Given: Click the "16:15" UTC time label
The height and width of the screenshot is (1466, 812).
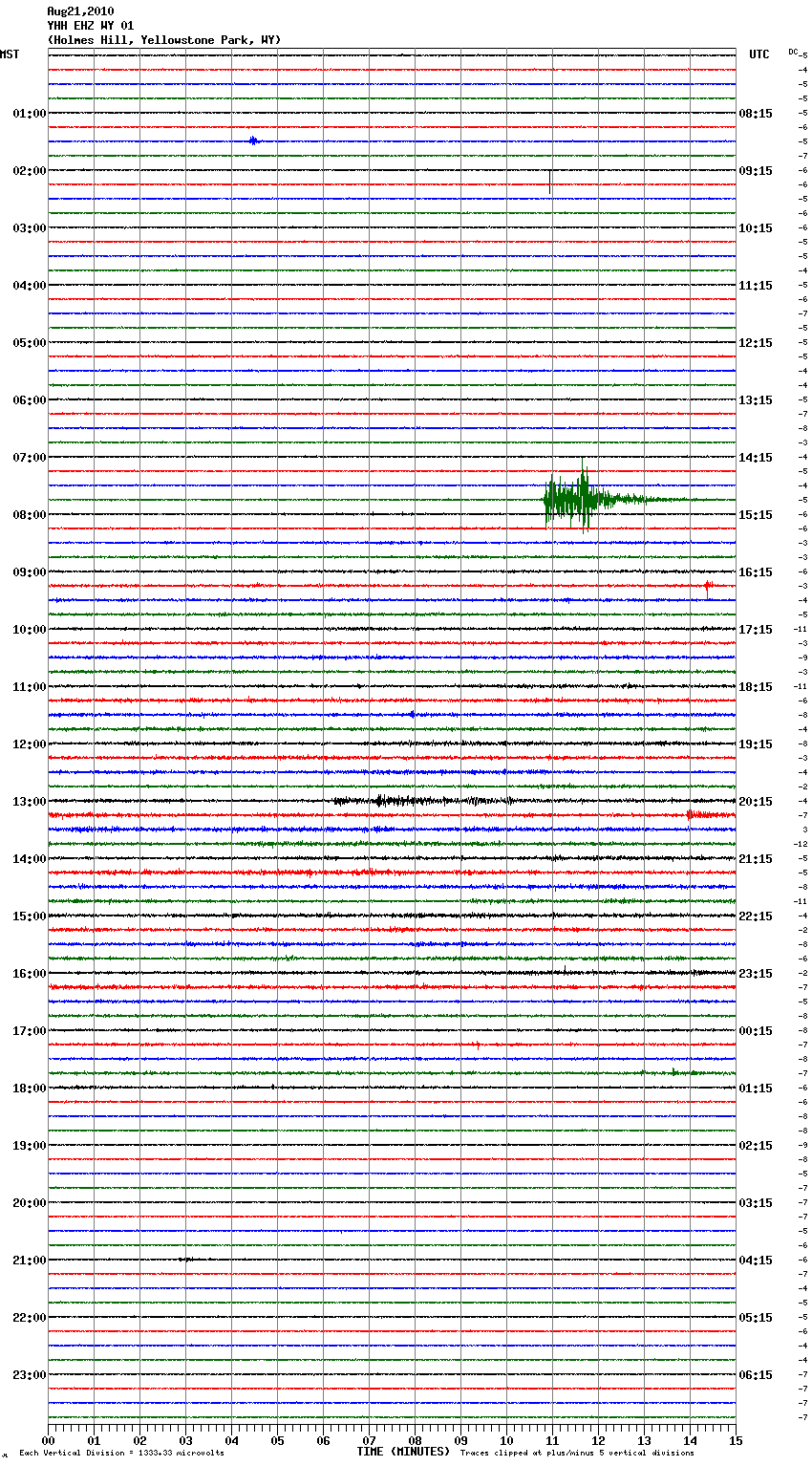Looking at the screenshot, I should point(756,572).
